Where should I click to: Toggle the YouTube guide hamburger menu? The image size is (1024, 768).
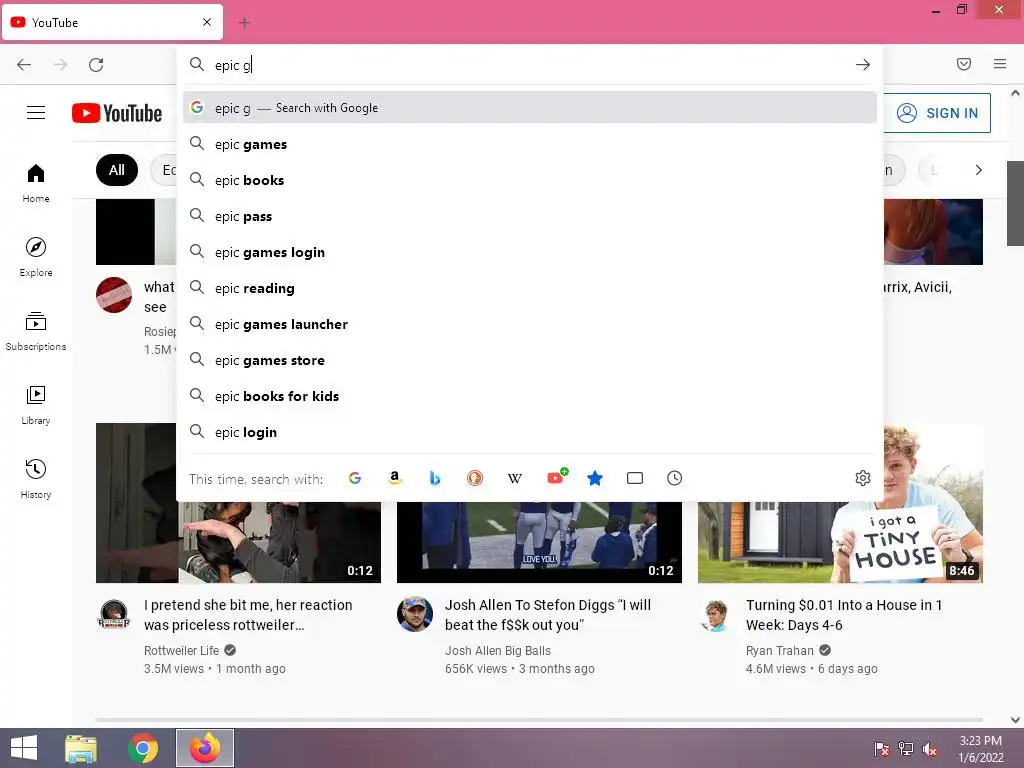click(x=36, y=113)
